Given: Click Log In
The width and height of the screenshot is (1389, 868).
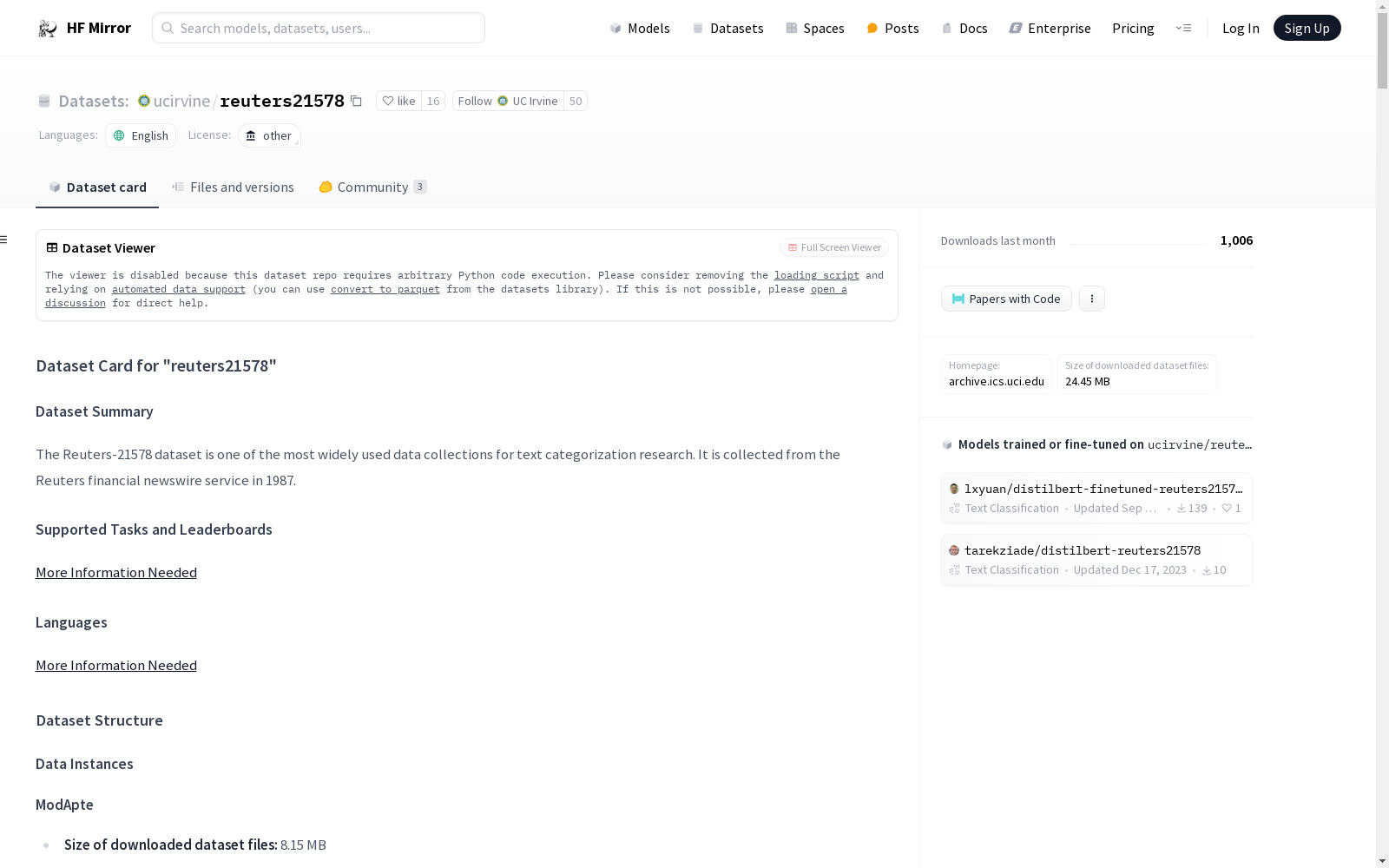Looking at the screenshot, I should tap(1241, 28).
